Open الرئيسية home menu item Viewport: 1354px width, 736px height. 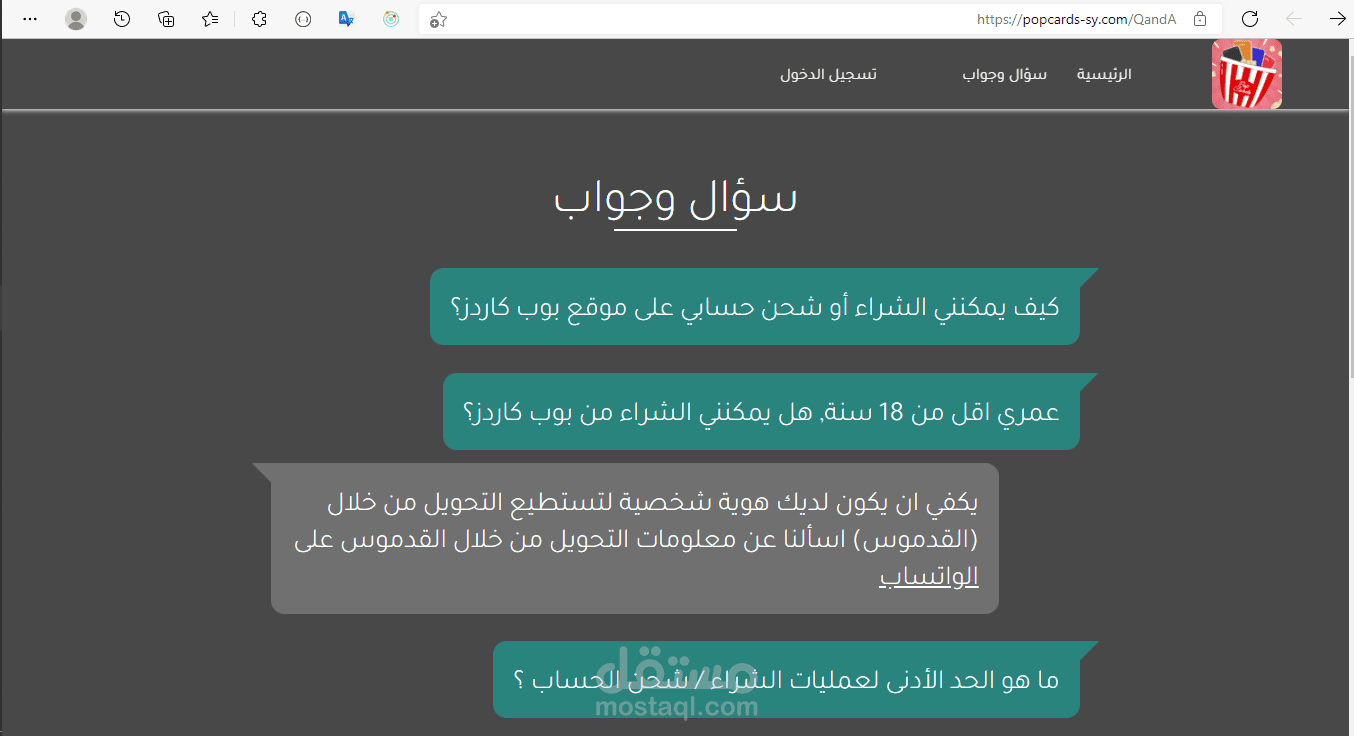[x=1104, y=75]
